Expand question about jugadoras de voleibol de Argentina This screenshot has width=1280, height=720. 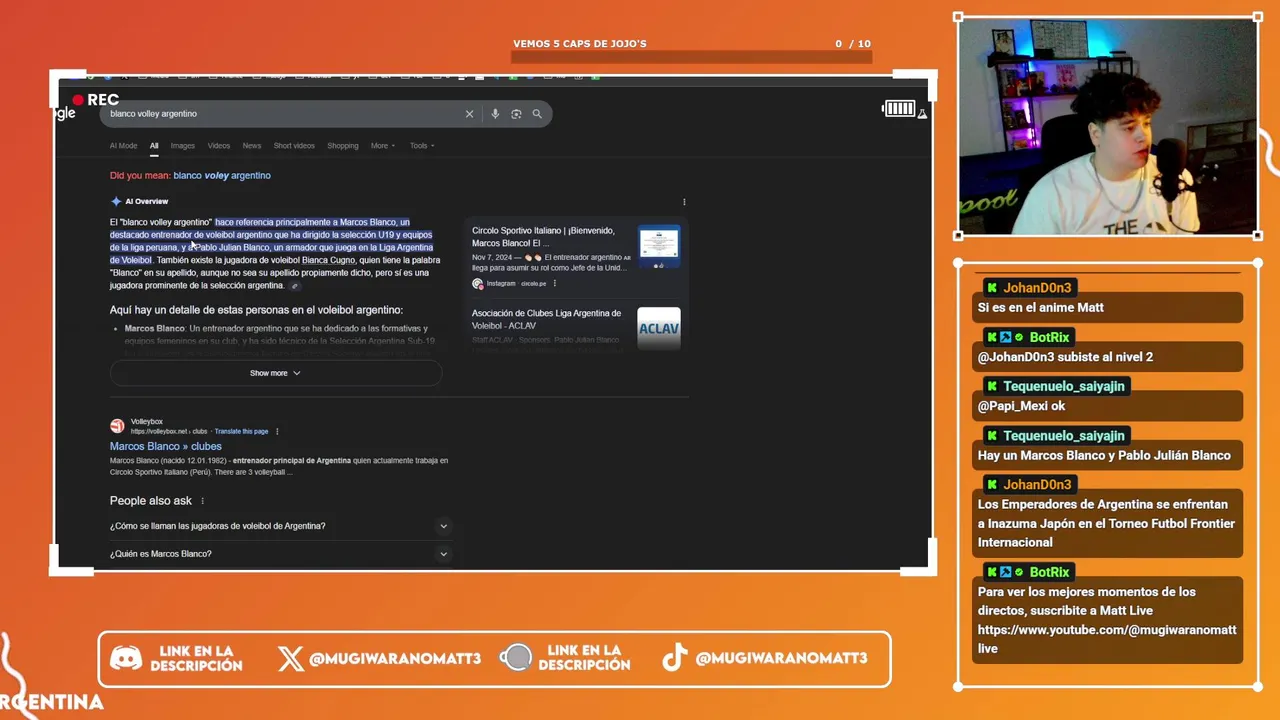[280, 526]
